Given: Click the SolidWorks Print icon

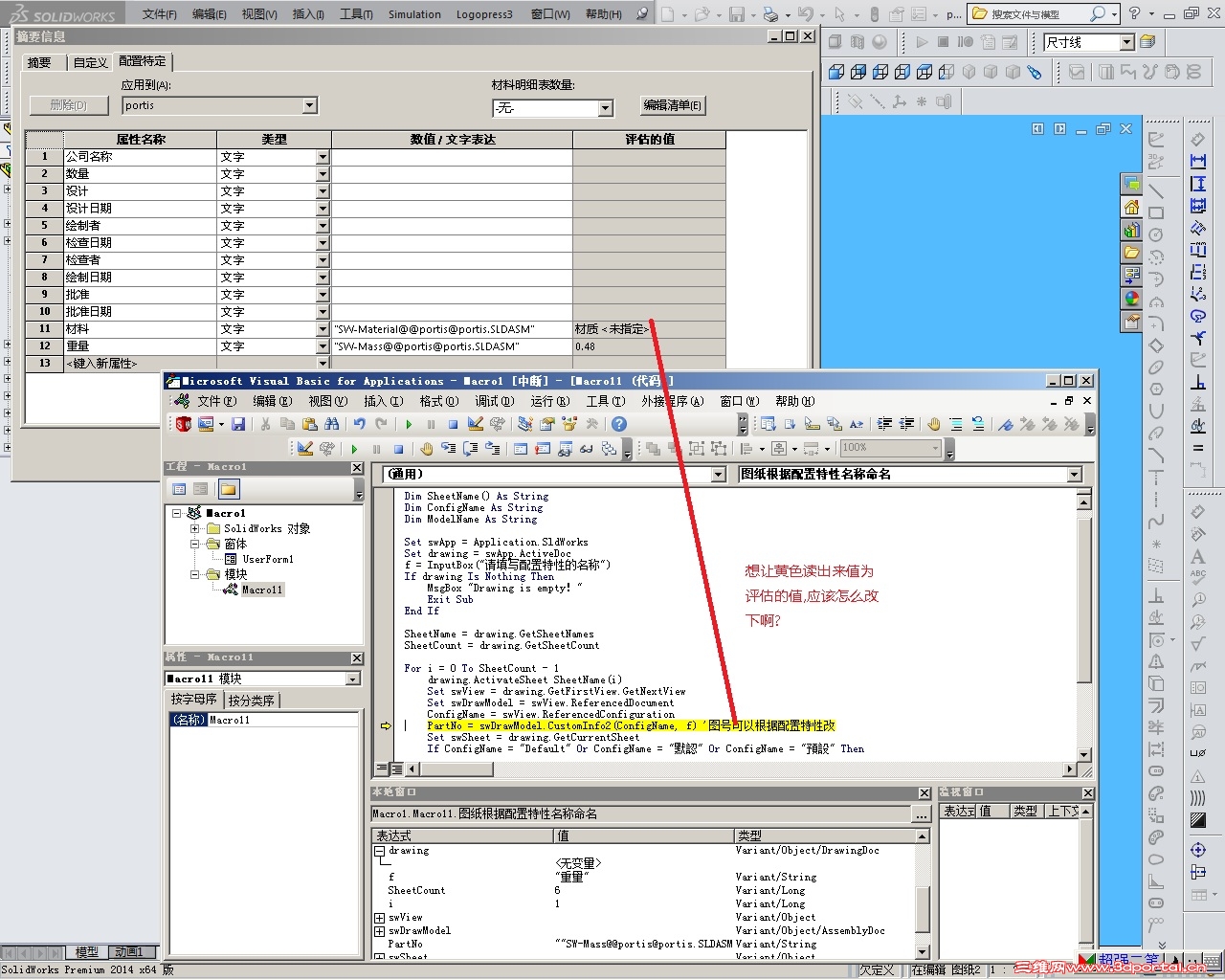Looking at the screenshot, I should point(770,14).
